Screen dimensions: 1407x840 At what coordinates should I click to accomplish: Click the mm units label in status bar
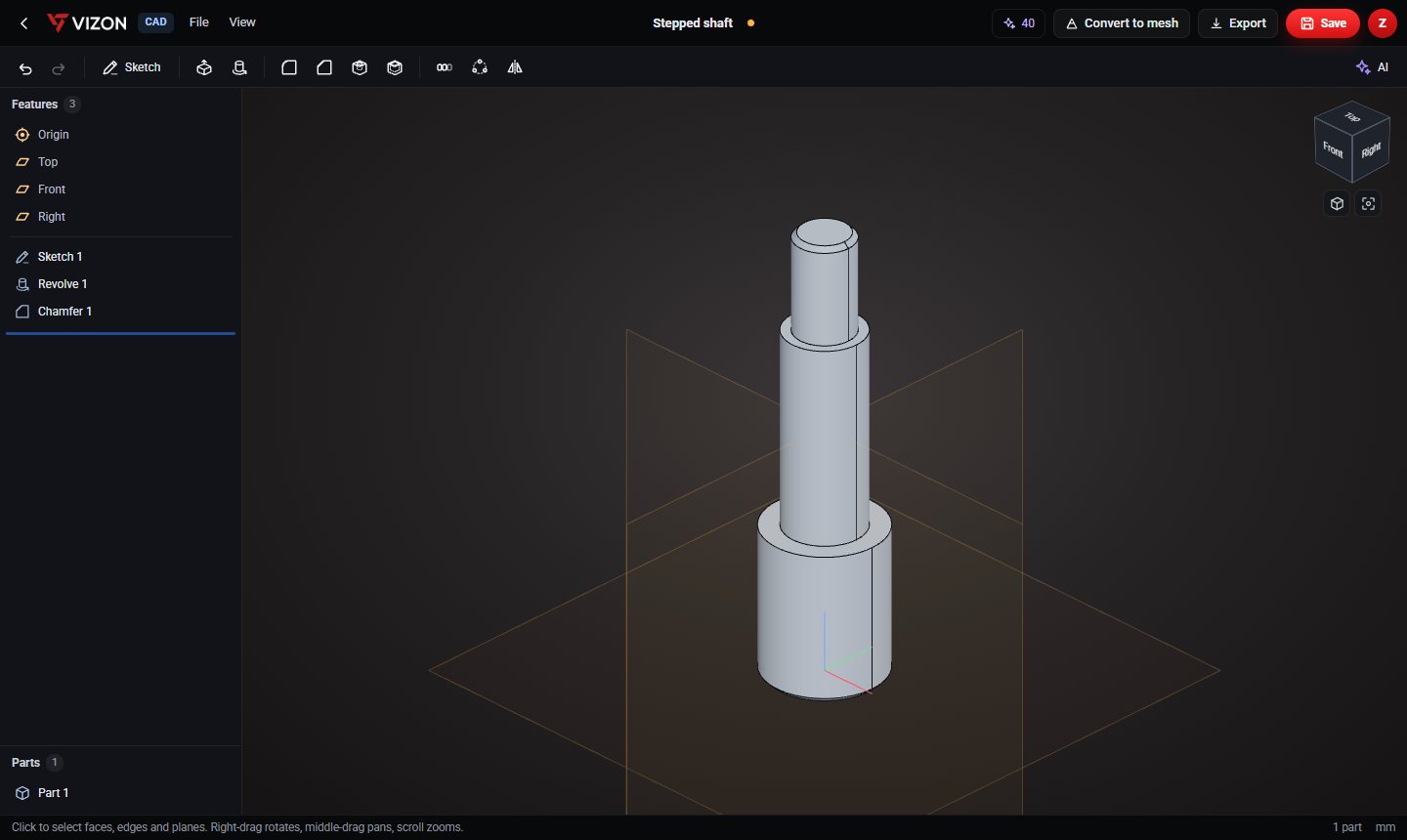pos(1386,827)
